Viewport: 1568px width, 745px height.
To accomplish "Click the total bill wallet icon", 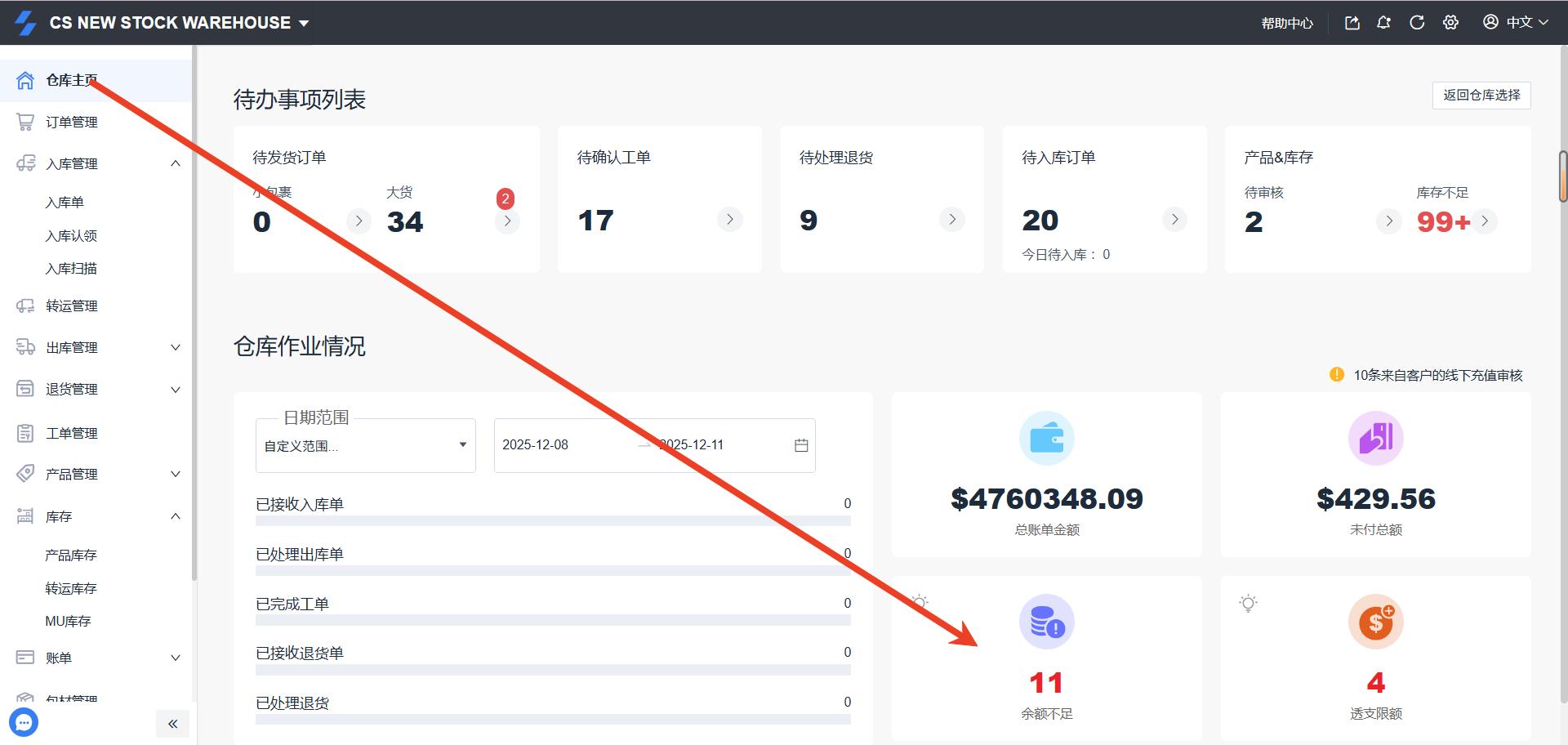I will [x=1046, y=439].
